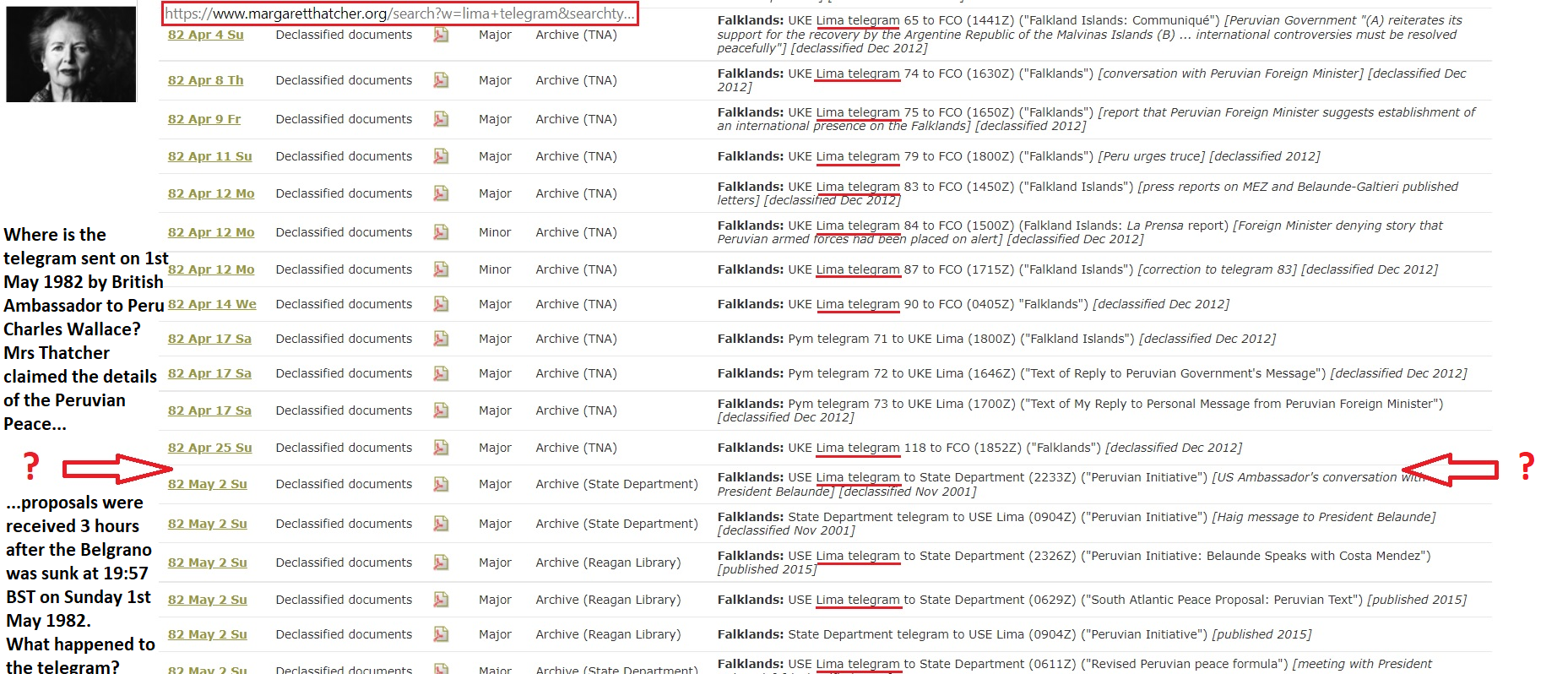1568x674 pixels.
Task: Click PDF icon for Lima telegram 90
Action: [x=441, y=304]
